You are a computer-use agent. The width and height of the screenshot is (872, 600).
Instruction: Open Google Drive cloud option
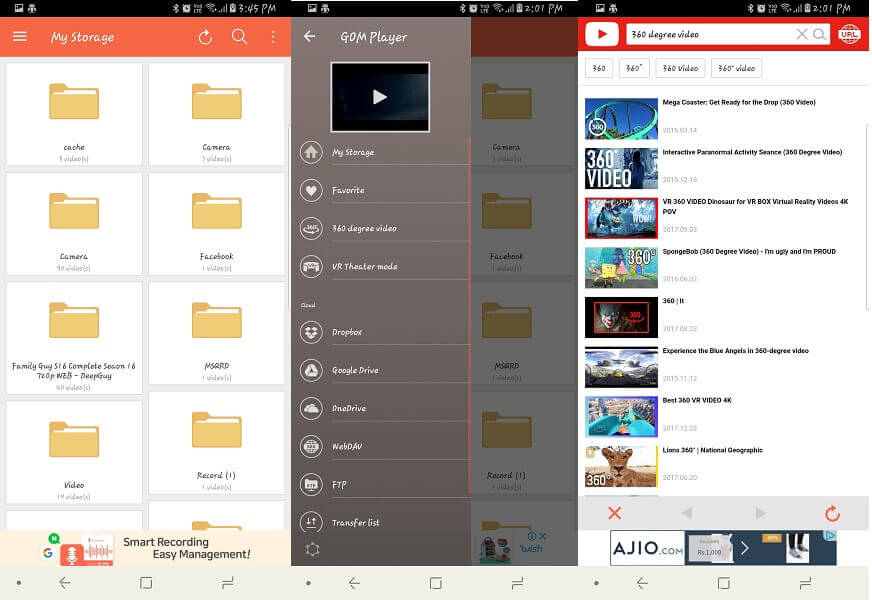click(384, 370)
